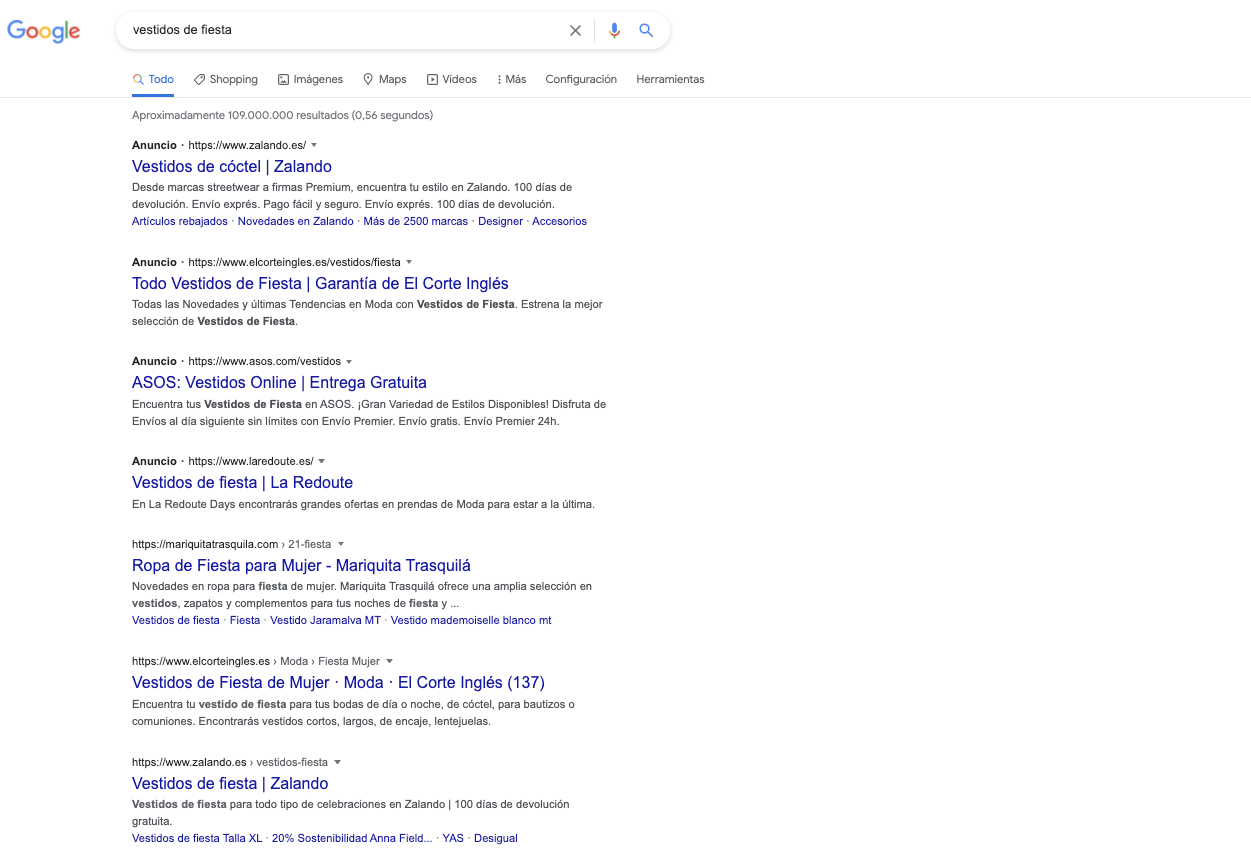
Task: Click 'Artículos rebajados' sitelink
Action: 180,221
